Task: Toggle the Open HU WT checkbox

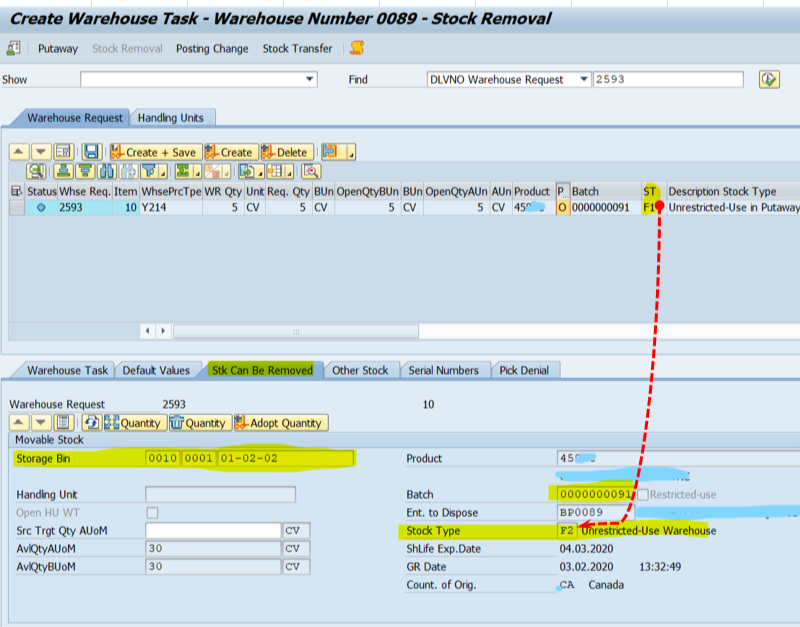Action: (152, 512)
